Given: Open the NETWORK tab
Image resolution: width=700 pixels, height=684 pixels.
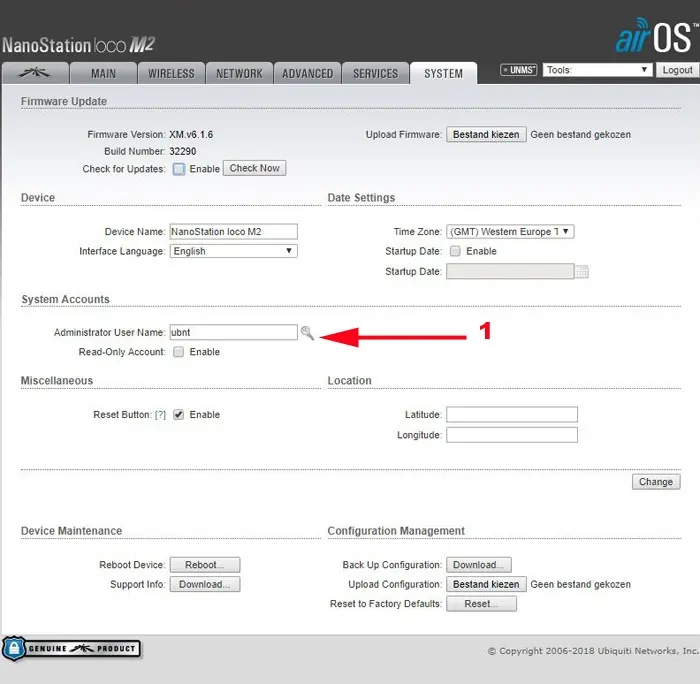Looking at the screenshot, I should pyautogui.click(x=239, y=73).
